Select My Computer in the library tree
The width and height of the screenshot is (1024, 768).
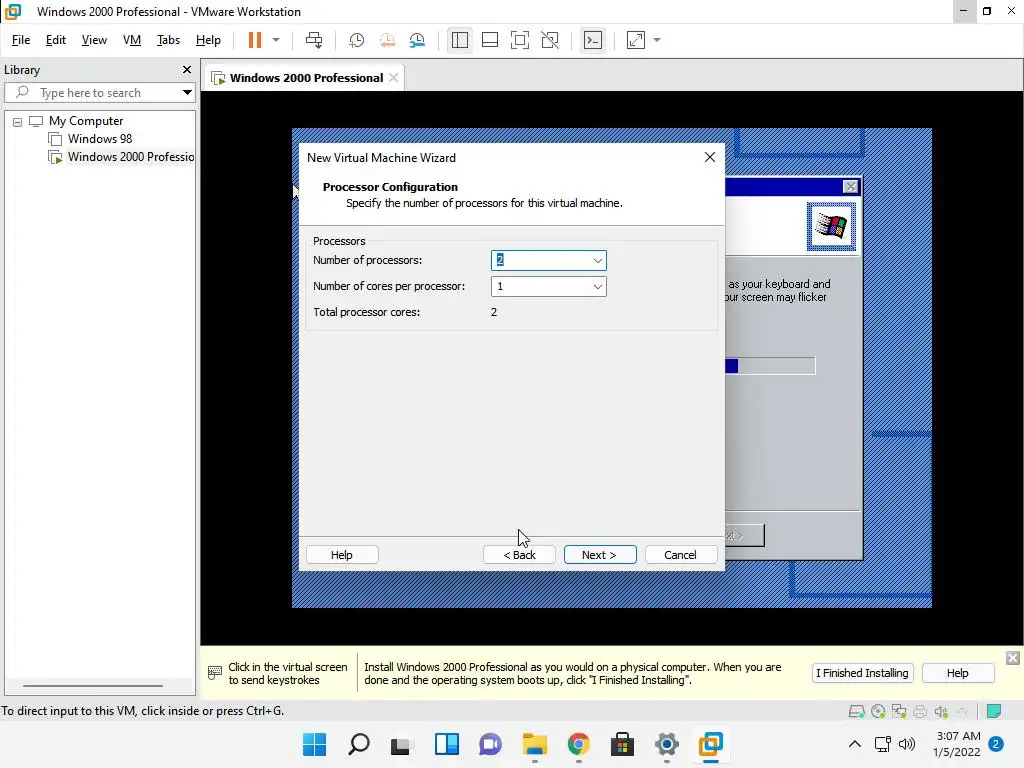coord(86,121)
